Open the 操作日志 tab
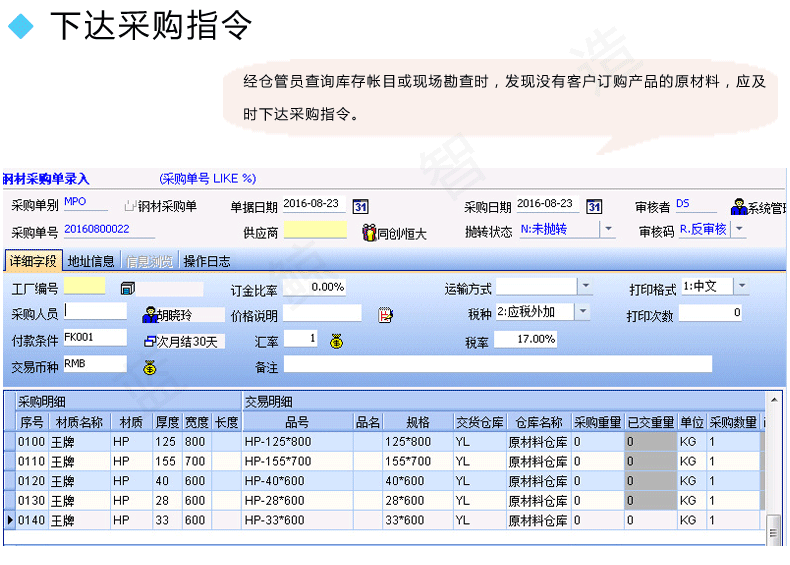The image size is (790, 565). 207,261
